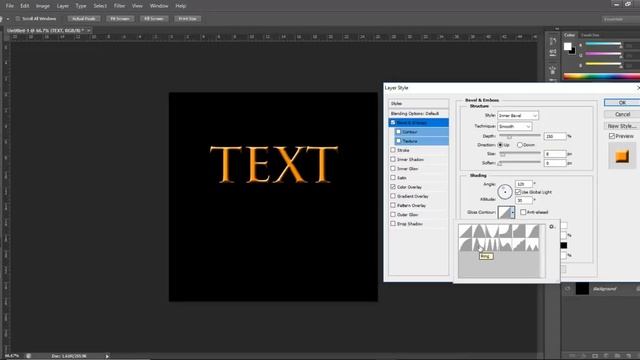The image size is (640, 360).
Task: Close the Untitled-1 document tab
Action: 89,30
